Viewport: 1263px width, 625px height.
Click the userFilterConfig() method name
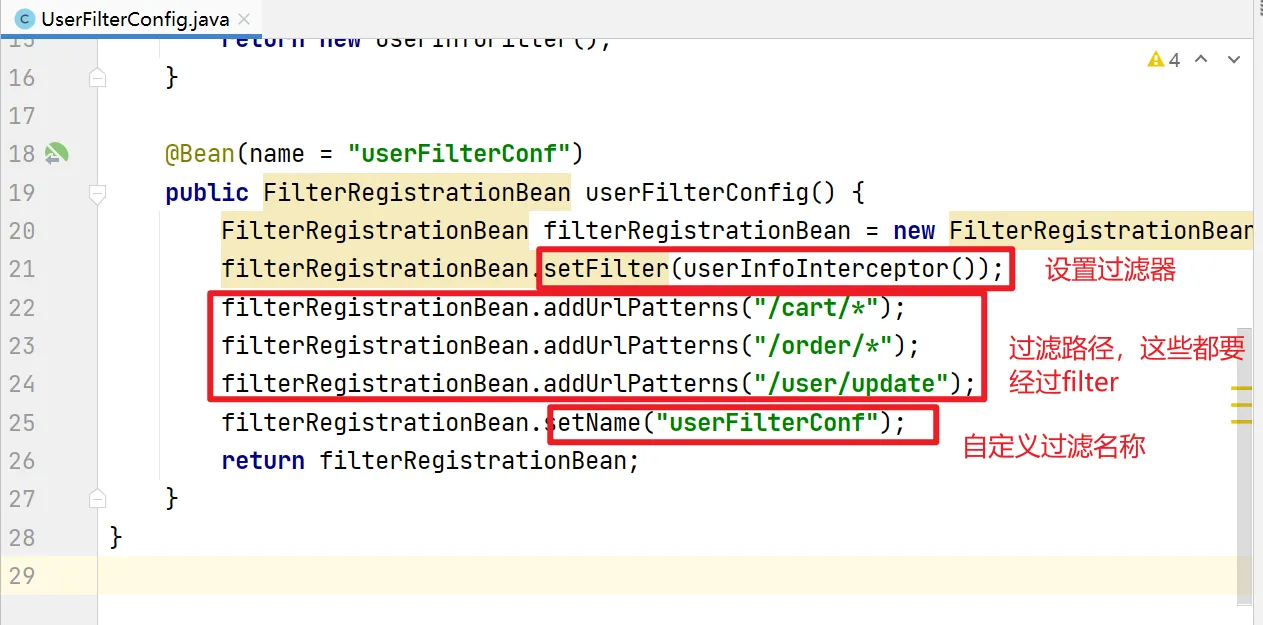tap(712, 192)
